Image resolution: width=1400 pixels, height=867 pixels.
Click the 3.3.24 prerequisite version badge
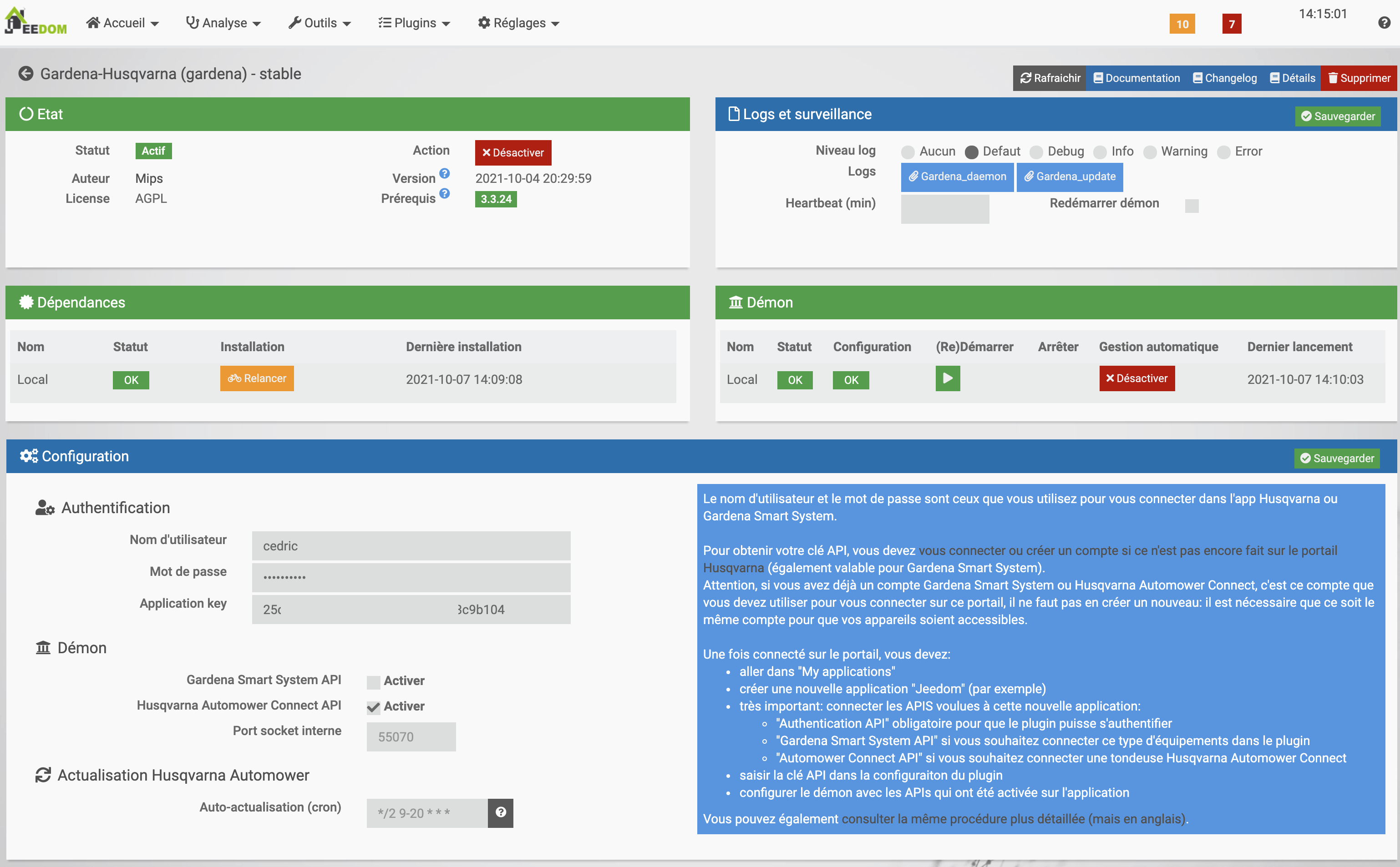click(496, 199)
